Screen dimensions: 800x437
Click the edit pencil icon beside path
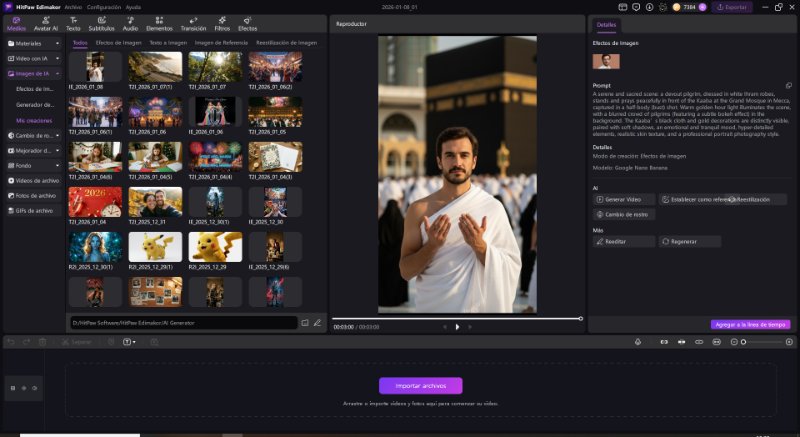coord(317,323)
